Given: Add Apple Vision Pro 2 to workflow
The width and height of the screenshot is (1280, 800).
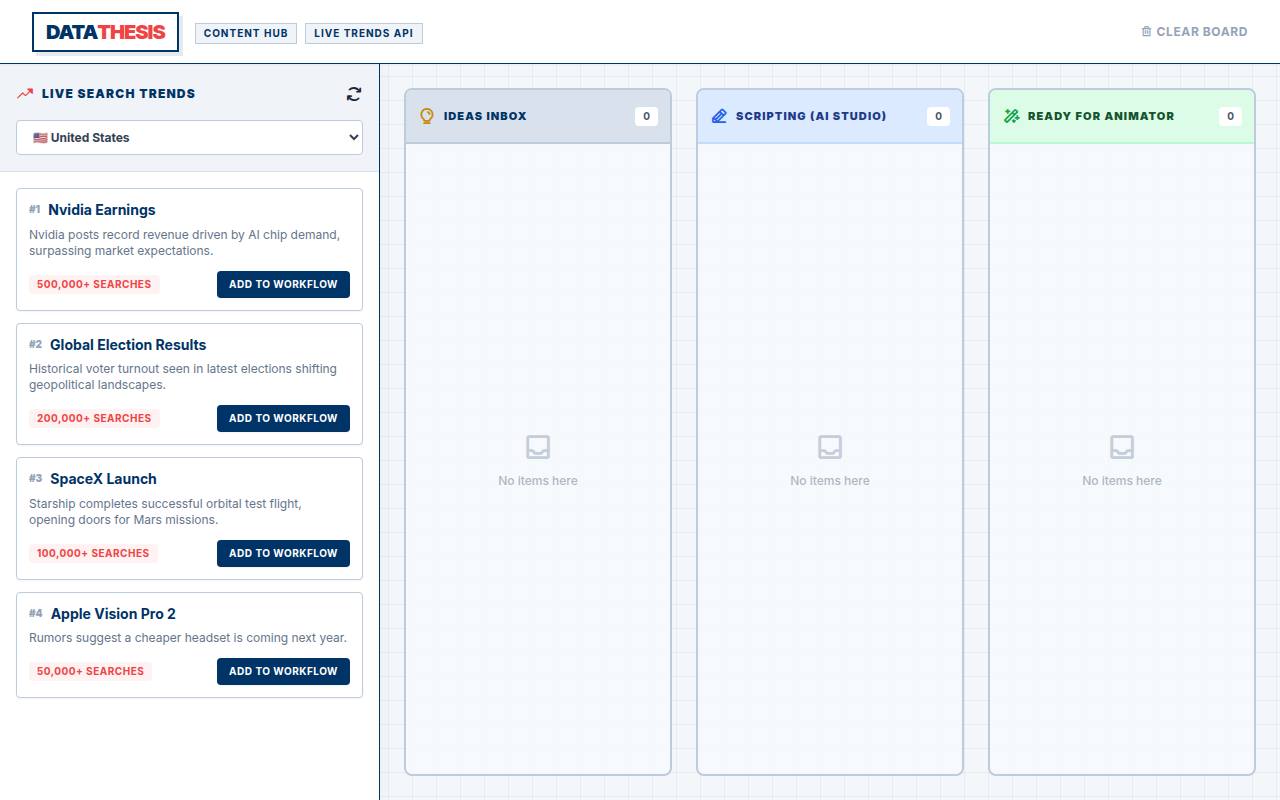Looking at the screenshot, I should pos(283,671).
